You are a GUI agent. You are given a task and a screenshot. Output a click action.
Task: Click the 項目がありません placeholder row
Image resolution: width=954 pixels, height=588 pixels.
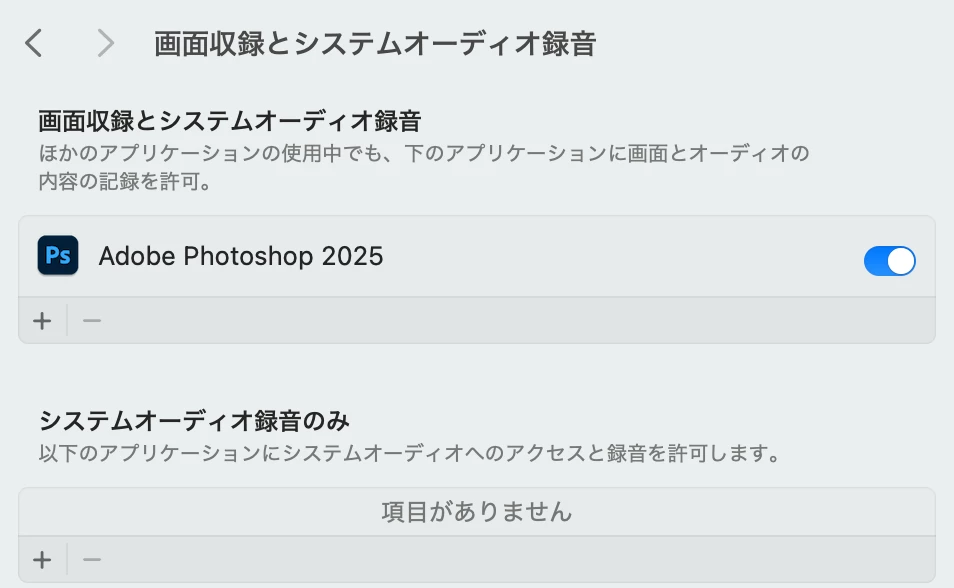[477, 512]
